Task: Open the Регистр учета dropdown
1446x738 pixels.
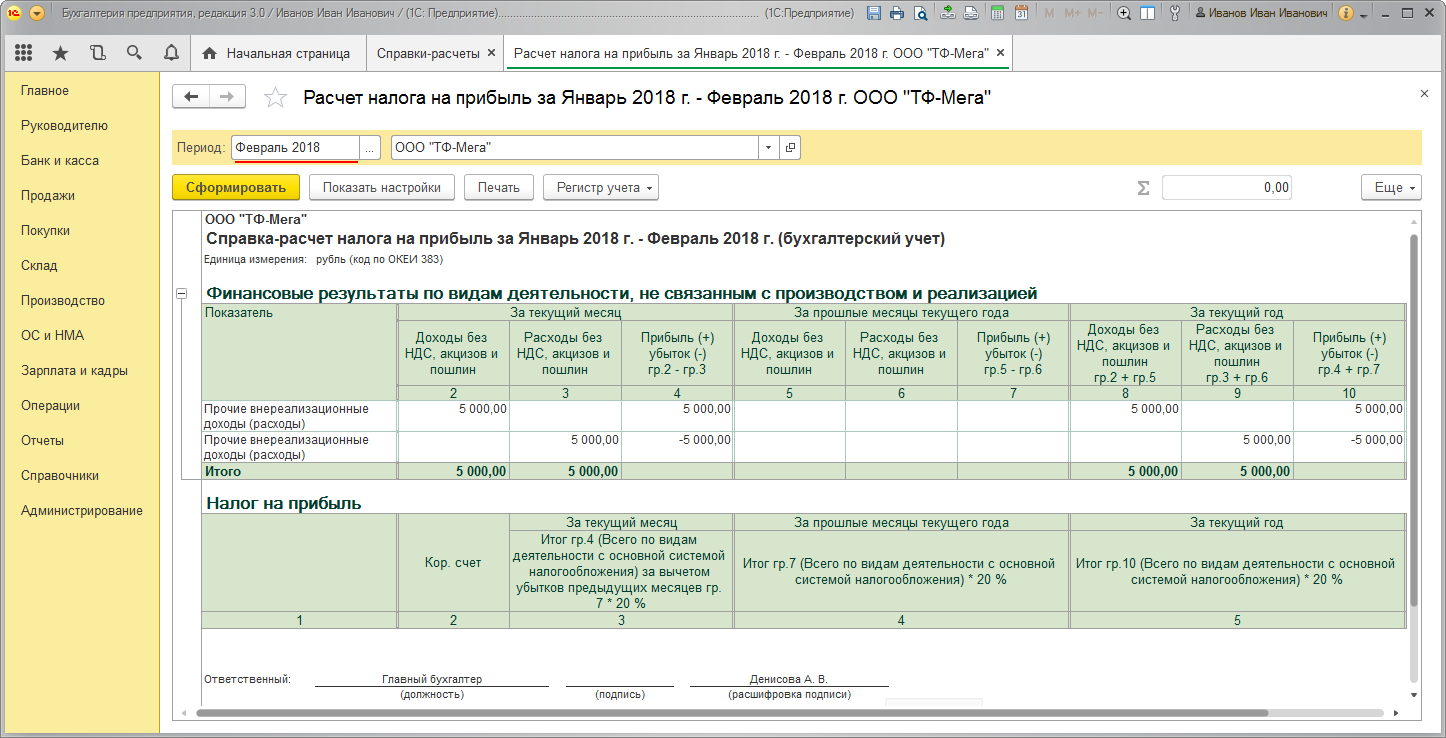Action: point(600,188)
